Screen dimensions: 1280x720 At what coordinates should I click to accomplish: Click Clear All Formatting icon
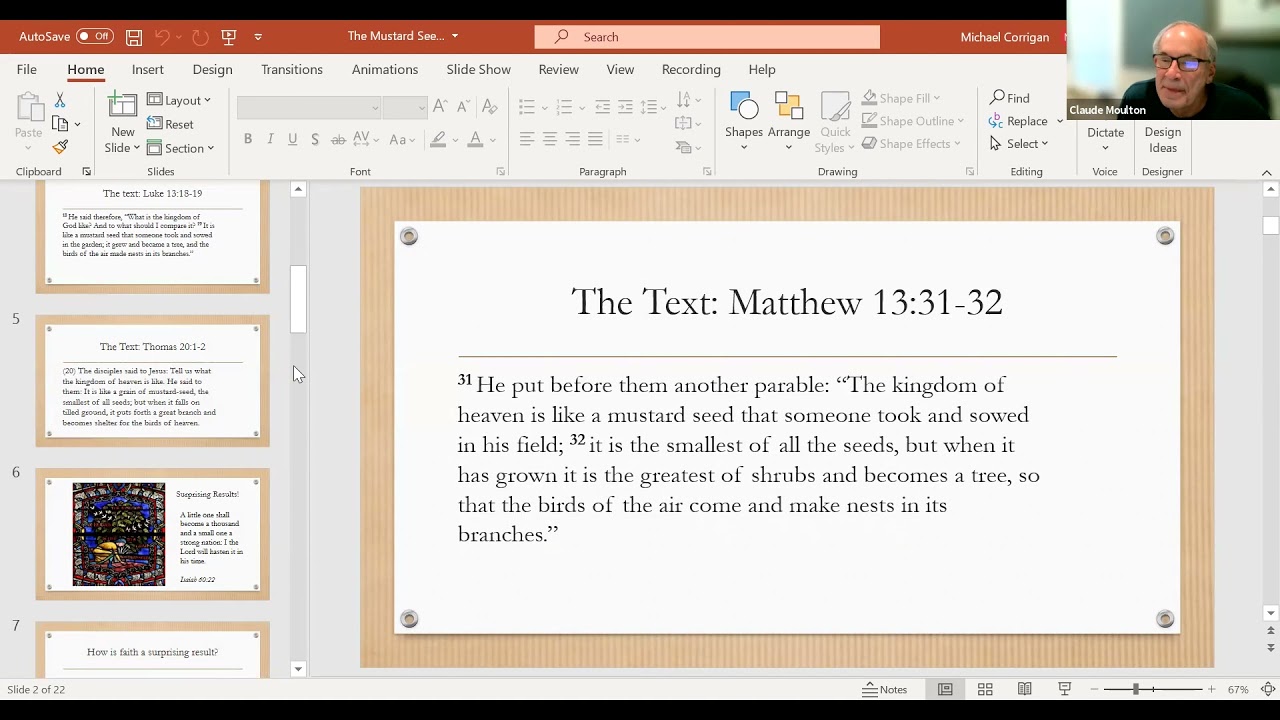pyautogui.click(x=489, y=107)
